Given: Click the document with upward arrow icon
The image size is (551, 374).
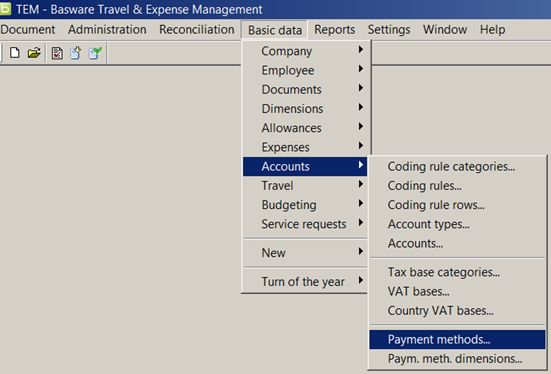Looking at the screenshot, I should 76,53.
